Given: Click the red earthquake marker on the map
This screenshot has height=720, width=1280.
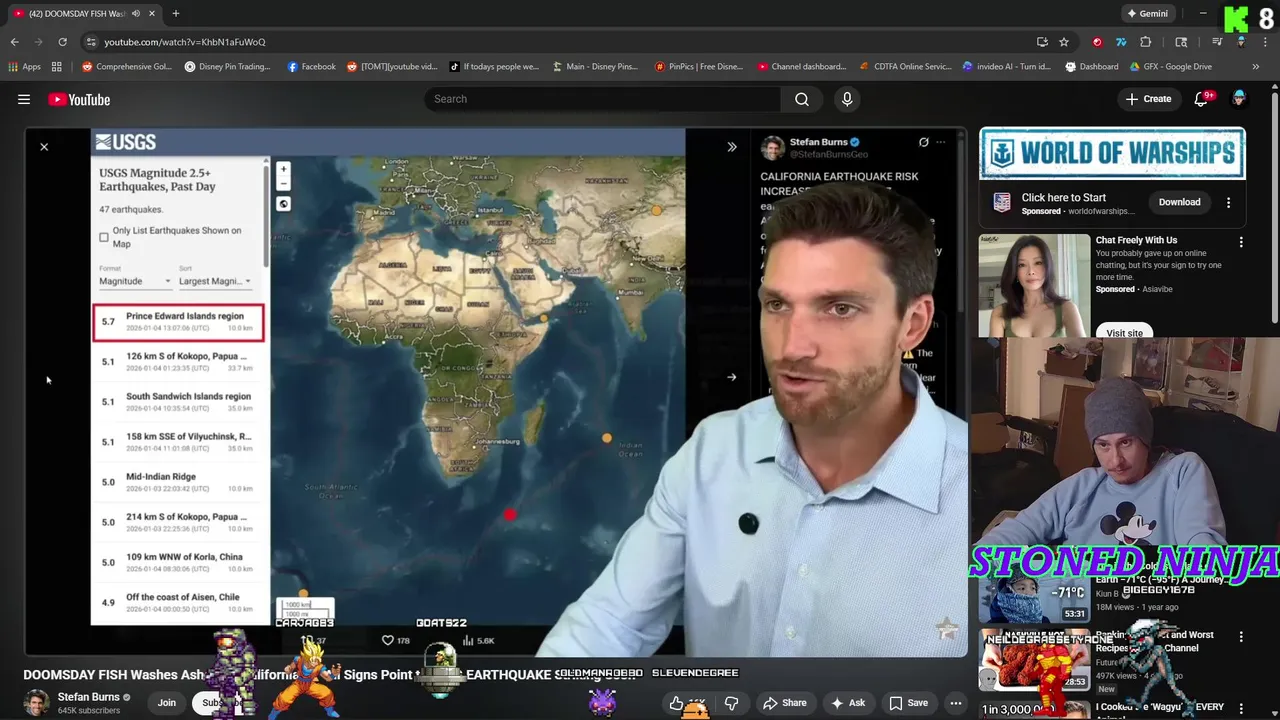Looking at the screenshot, I should (509, 514).
